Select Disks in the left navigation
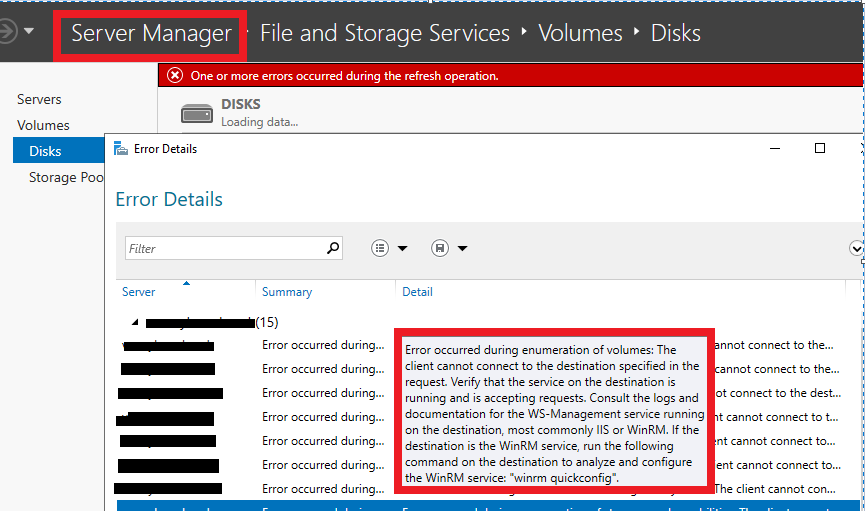The height and width of the screenshot is (511, 865). (58, 151)
